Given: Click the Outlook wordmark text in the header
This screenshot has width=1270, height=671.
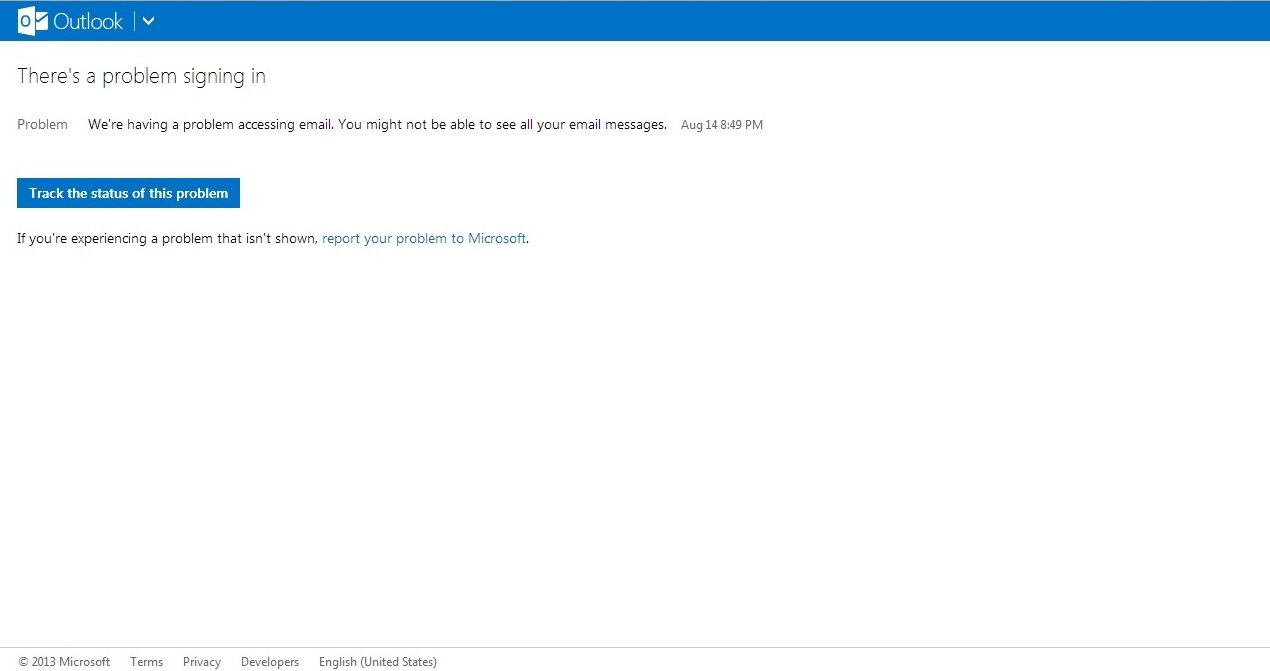Looking at the screenshot, I should [88, 21].
